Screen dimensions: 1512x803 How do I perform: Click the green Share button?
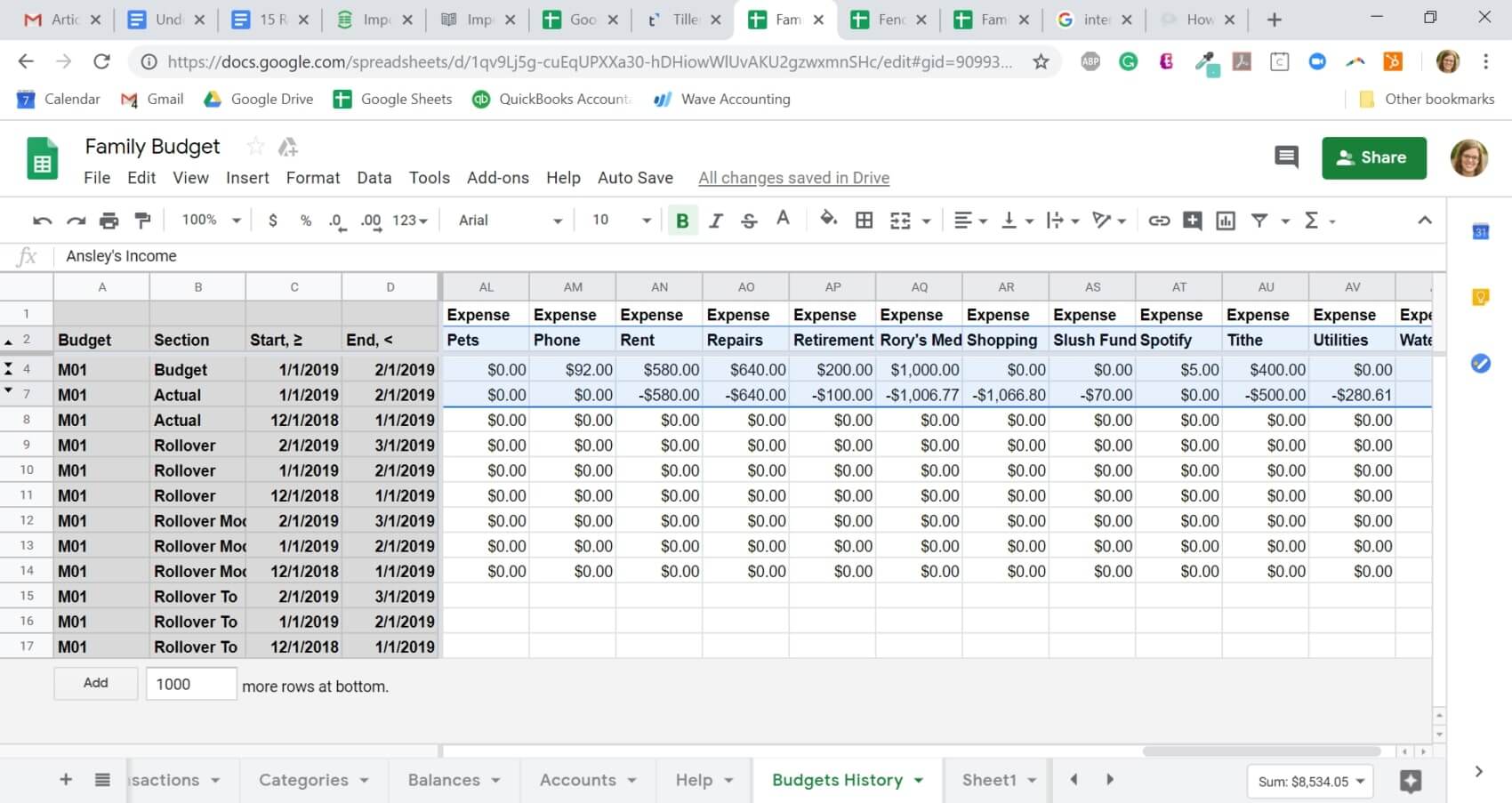pyautogui.click(x=1374, y=158)
